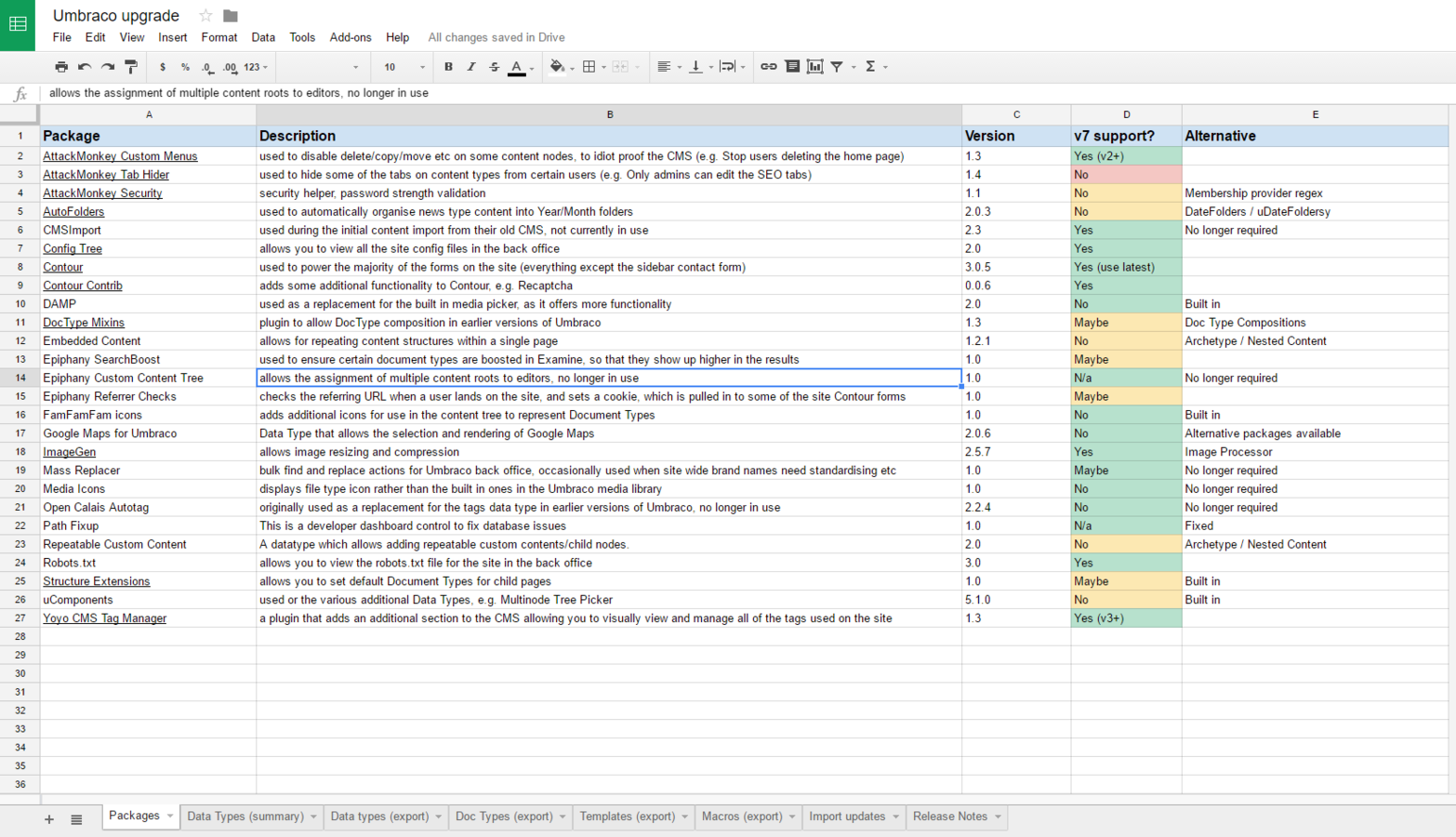Insert a chart from the toolbar
This screenshot has width=1456, height=837.
click(x=815, y=67)
